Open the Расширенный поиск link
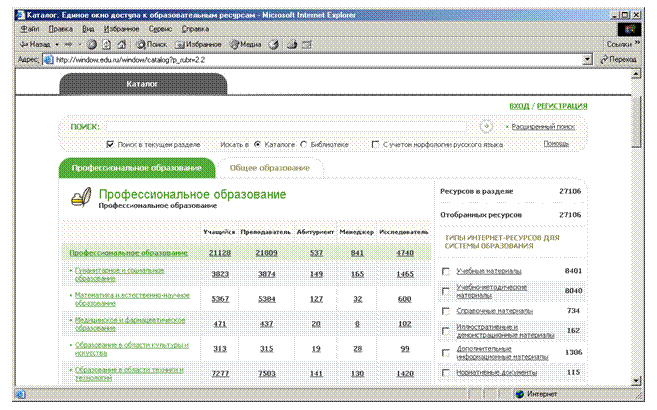Screen dimensions: 657x410 (543, 126)
